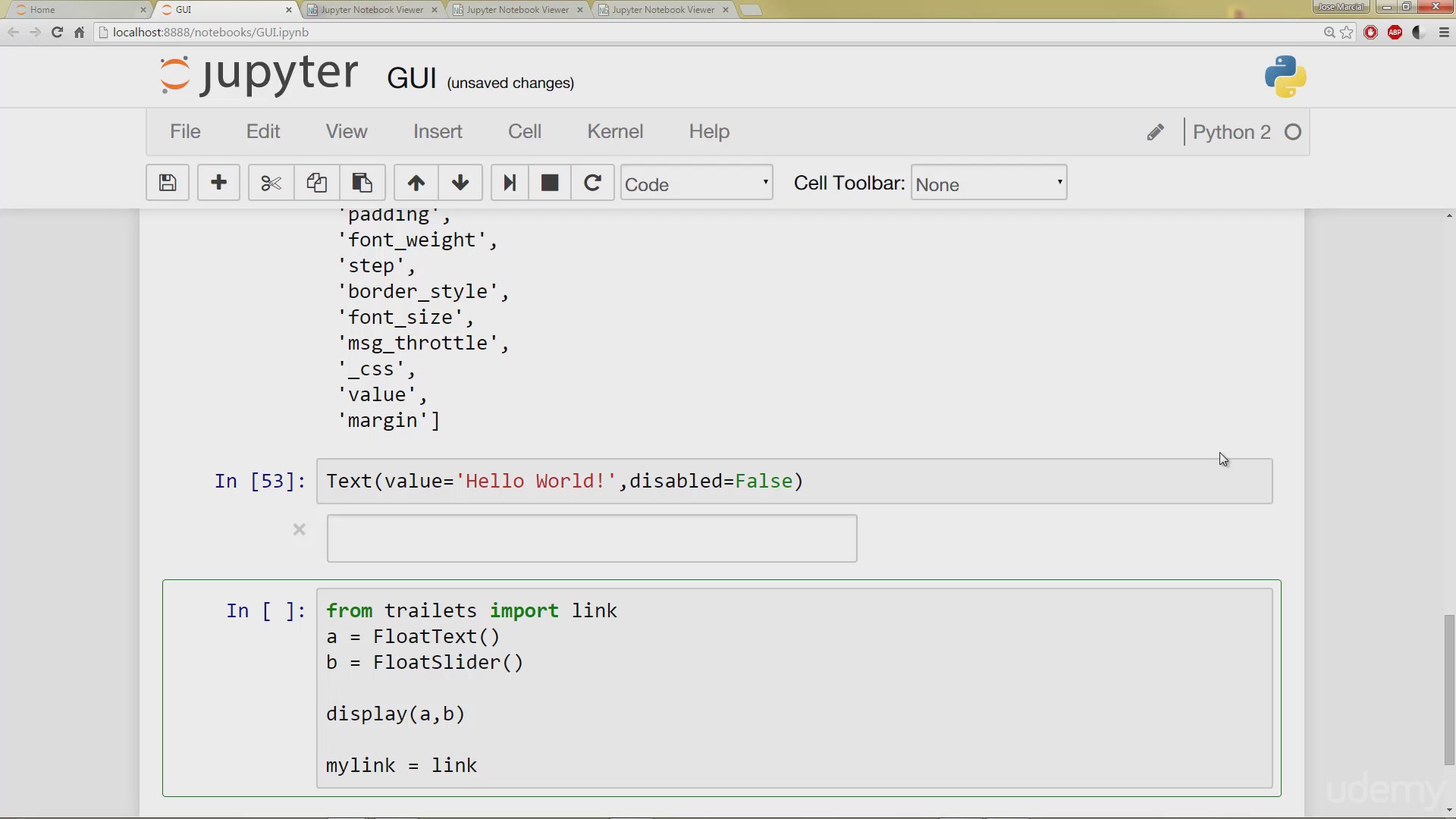Copy selected cell using the copy icon

coord(316,183)
